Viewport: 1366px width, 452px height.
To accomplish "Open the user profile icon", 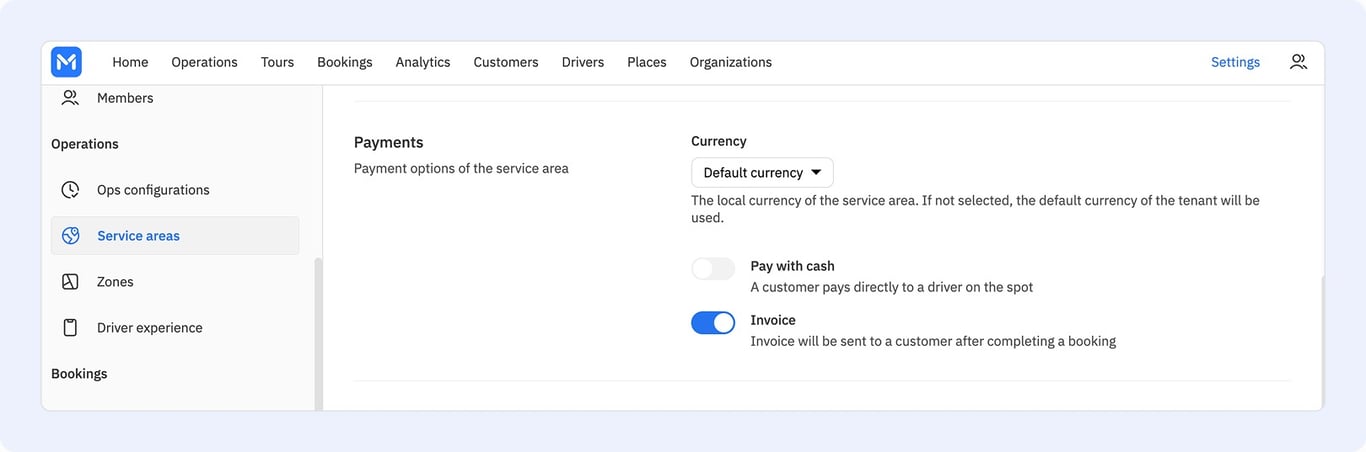I will pyautogui.click(x=1298, y=62).
